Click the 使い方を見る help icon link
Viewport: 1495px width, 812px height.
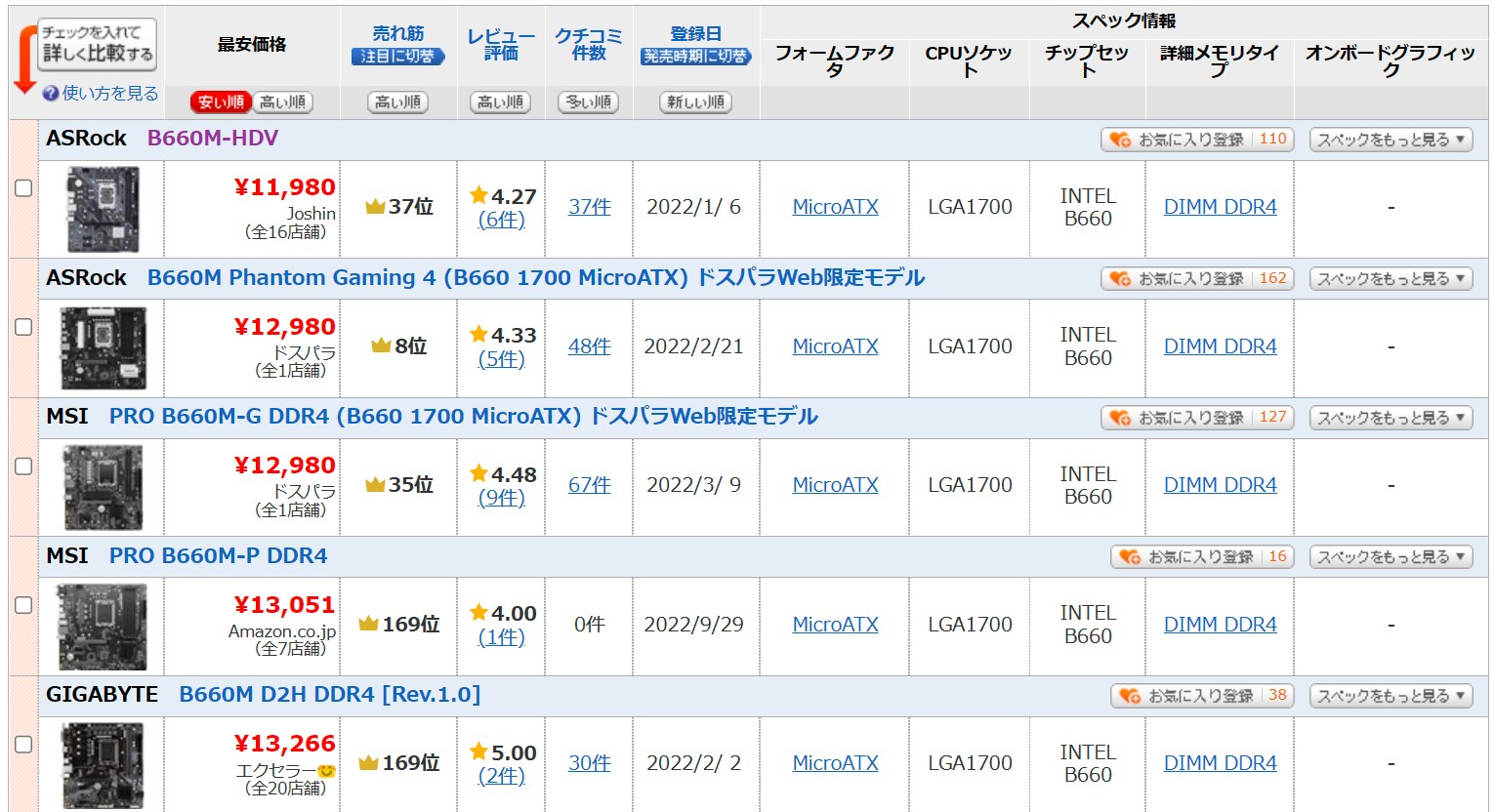point(101,93)
